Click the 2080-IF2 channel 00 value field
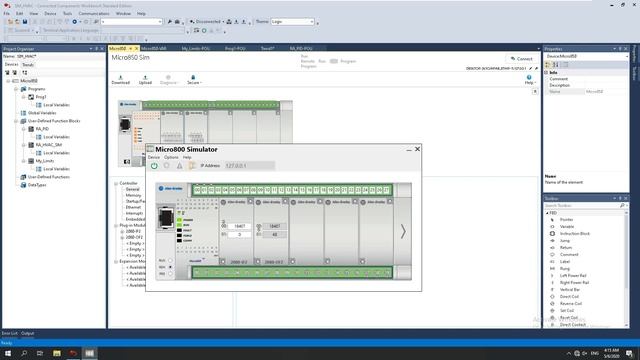The height and width of the screenshot is (360, 640). click(239, 226)
